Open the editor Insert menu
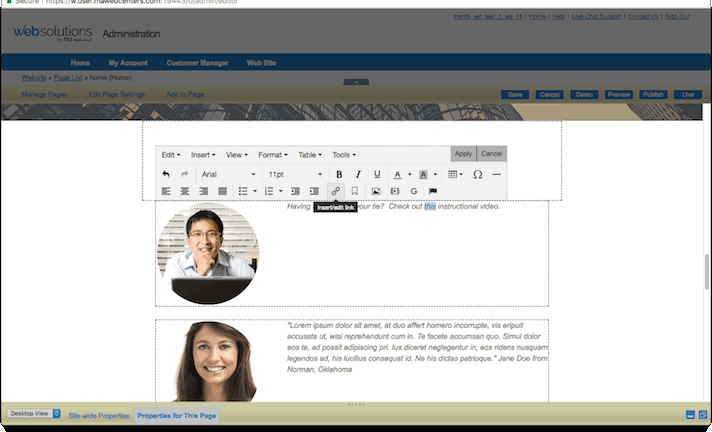Image resolution: width=712 pixels, height=432 pixels. tap(203, 155)
